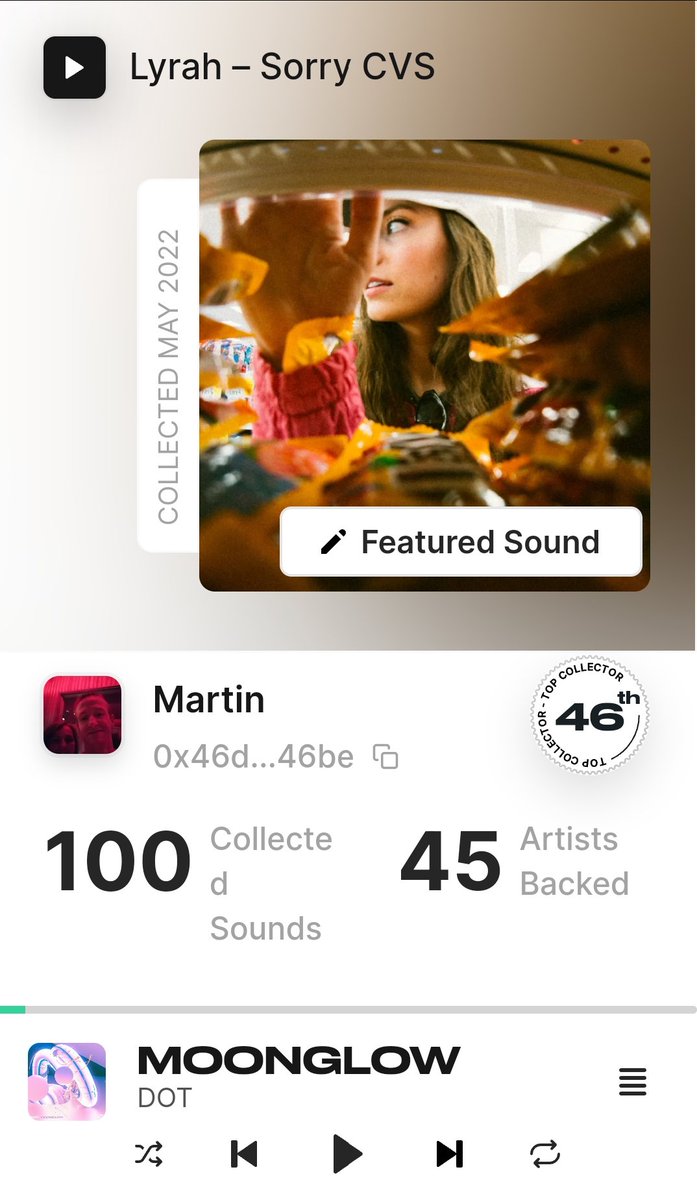Open Martin's profile avatar

[82, 714]
